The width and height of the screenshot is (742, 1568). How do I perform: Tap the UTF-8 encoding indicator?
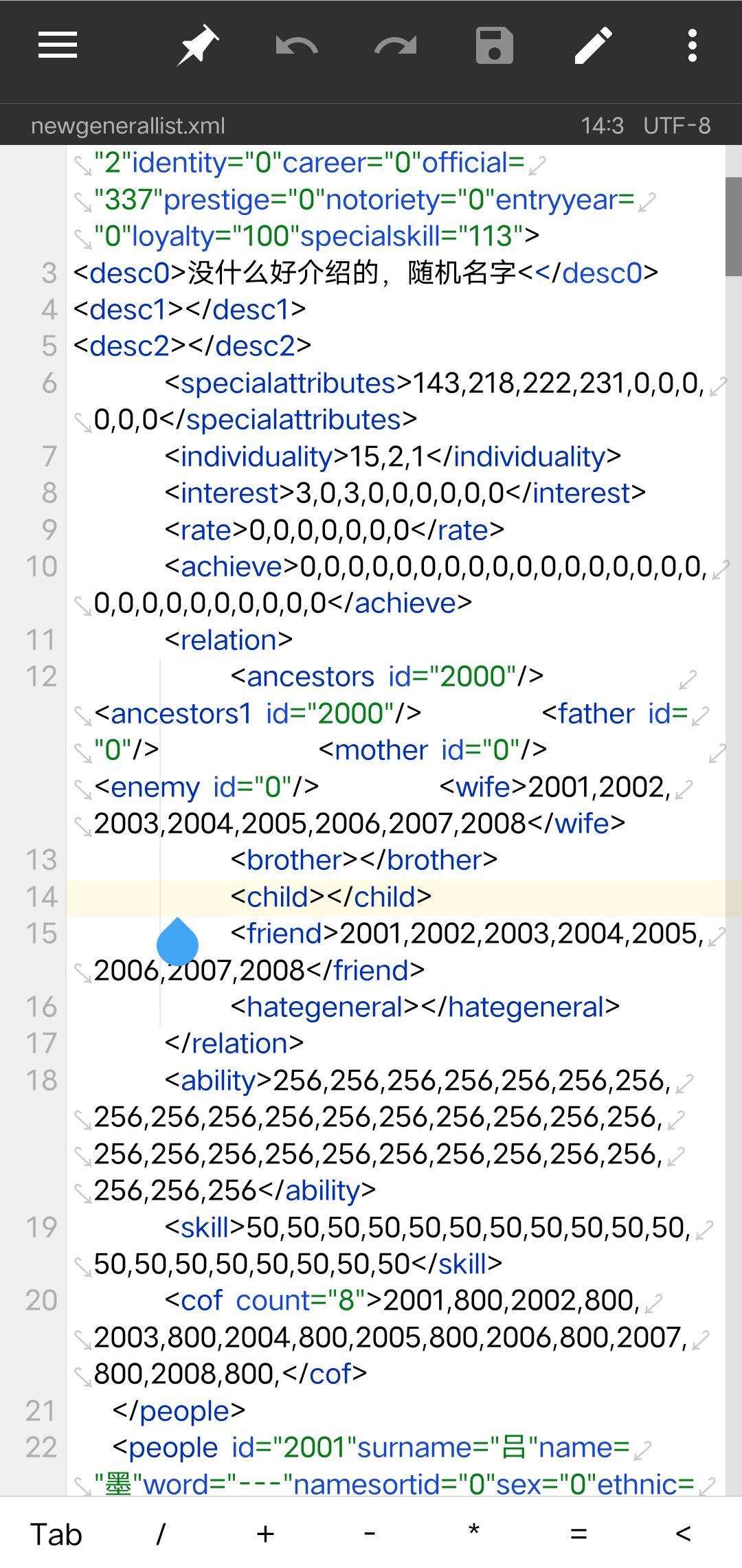[677, 126]
